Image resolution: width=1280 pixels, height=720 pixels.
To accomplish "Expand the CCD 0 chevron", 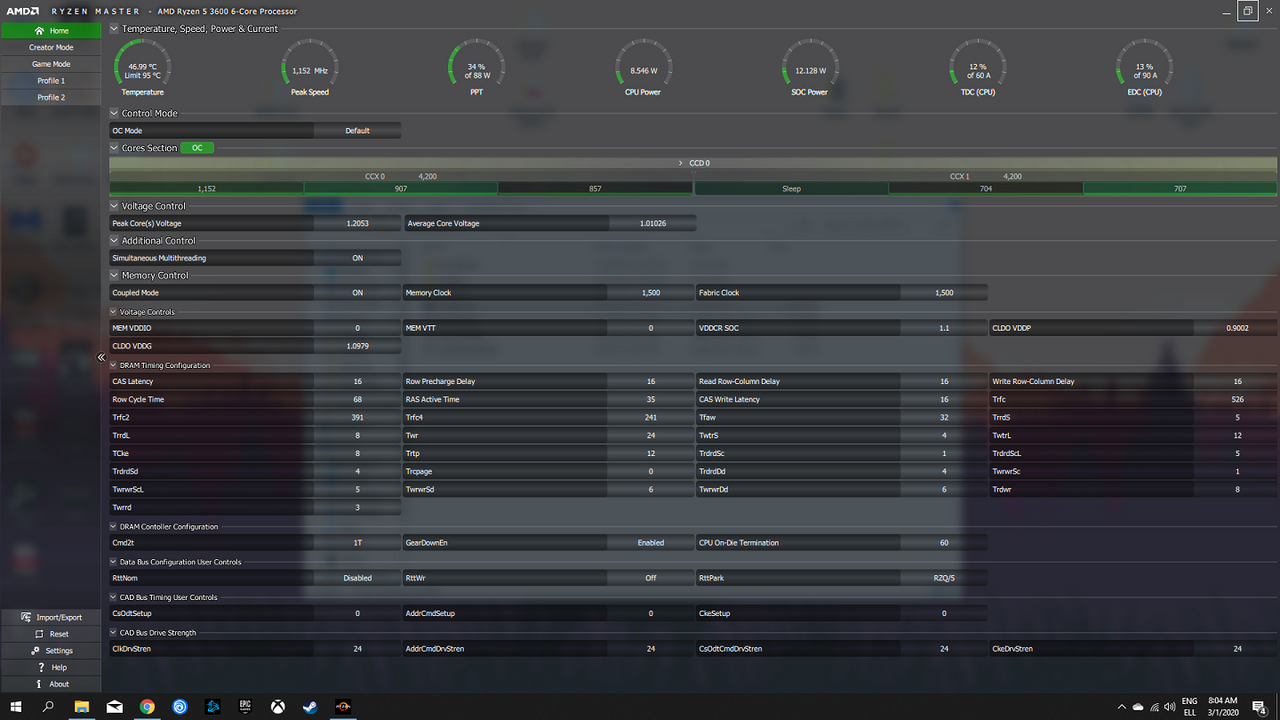I will 681,162.
